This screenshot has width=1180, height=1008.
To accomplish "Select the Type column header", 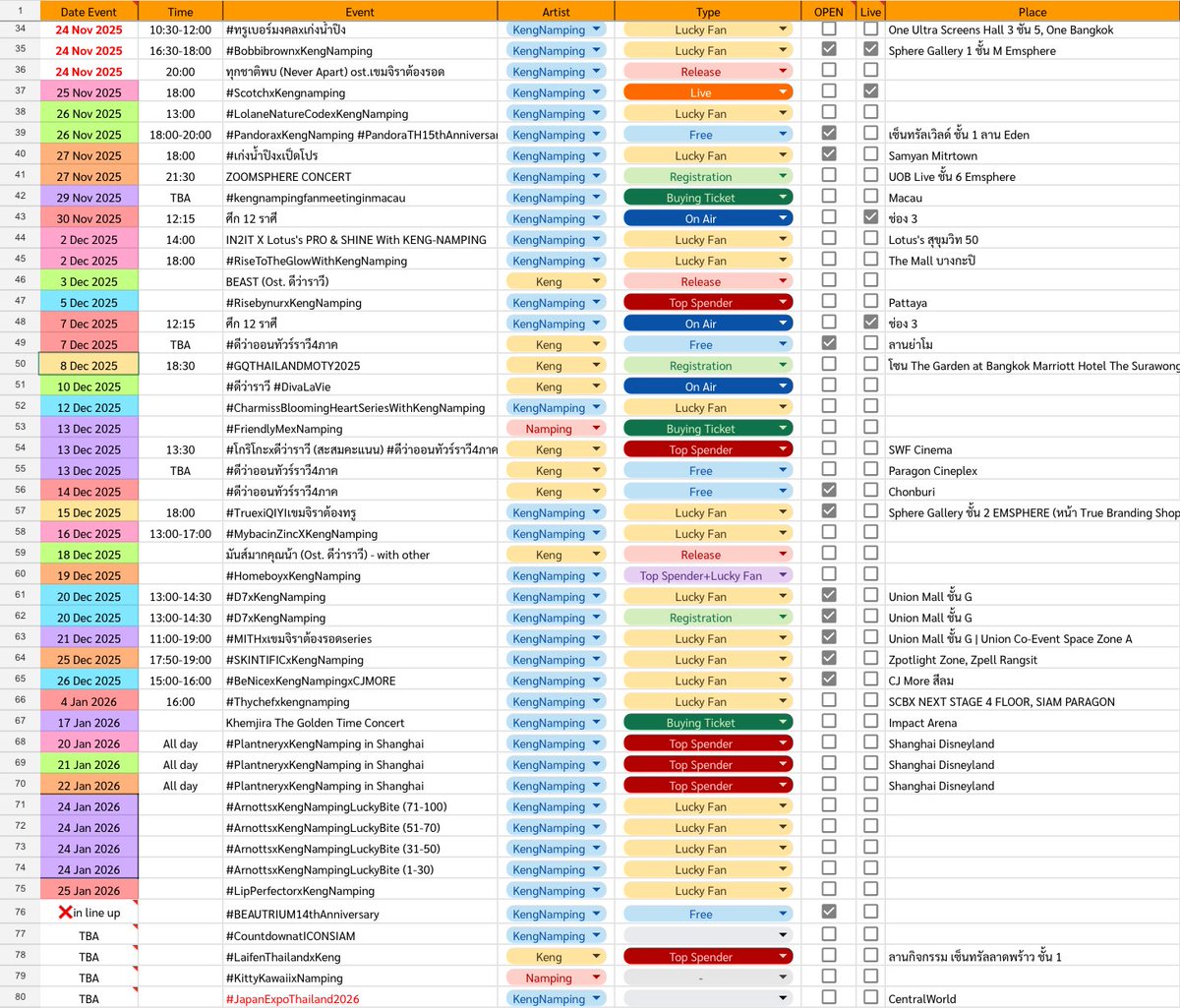I will coord(708,12).
